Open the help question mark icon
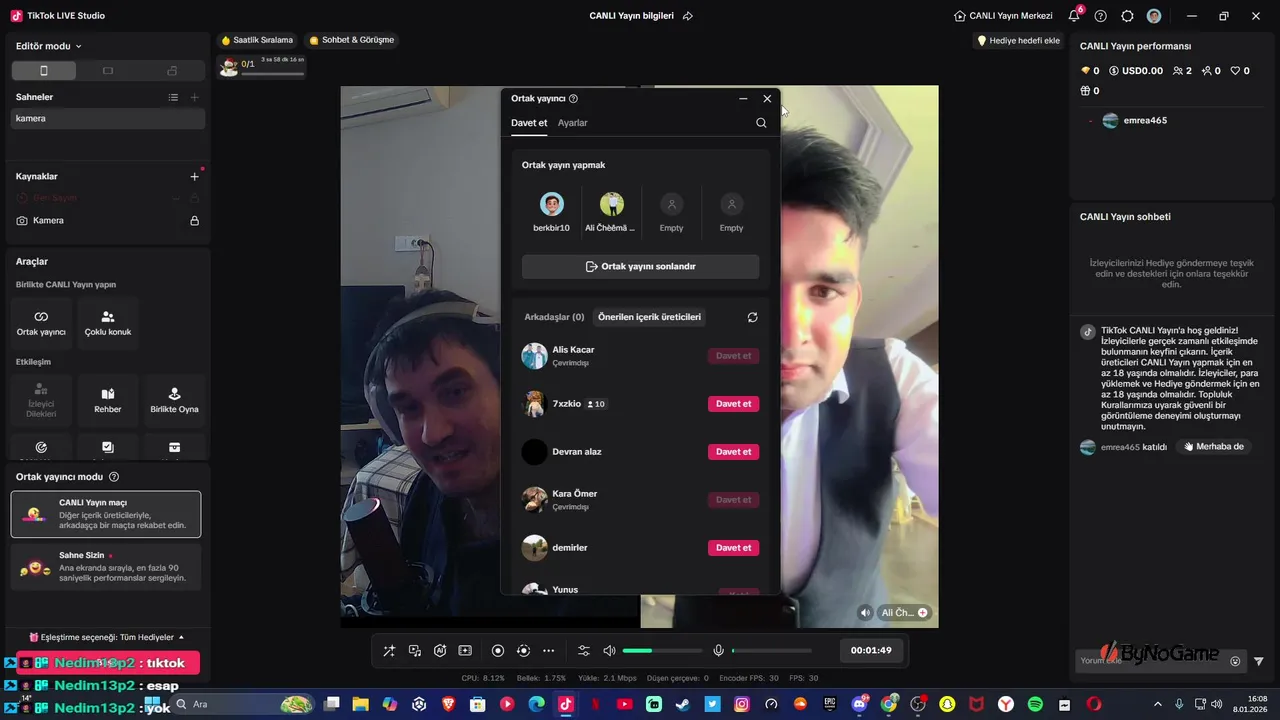 [1101, 16]
